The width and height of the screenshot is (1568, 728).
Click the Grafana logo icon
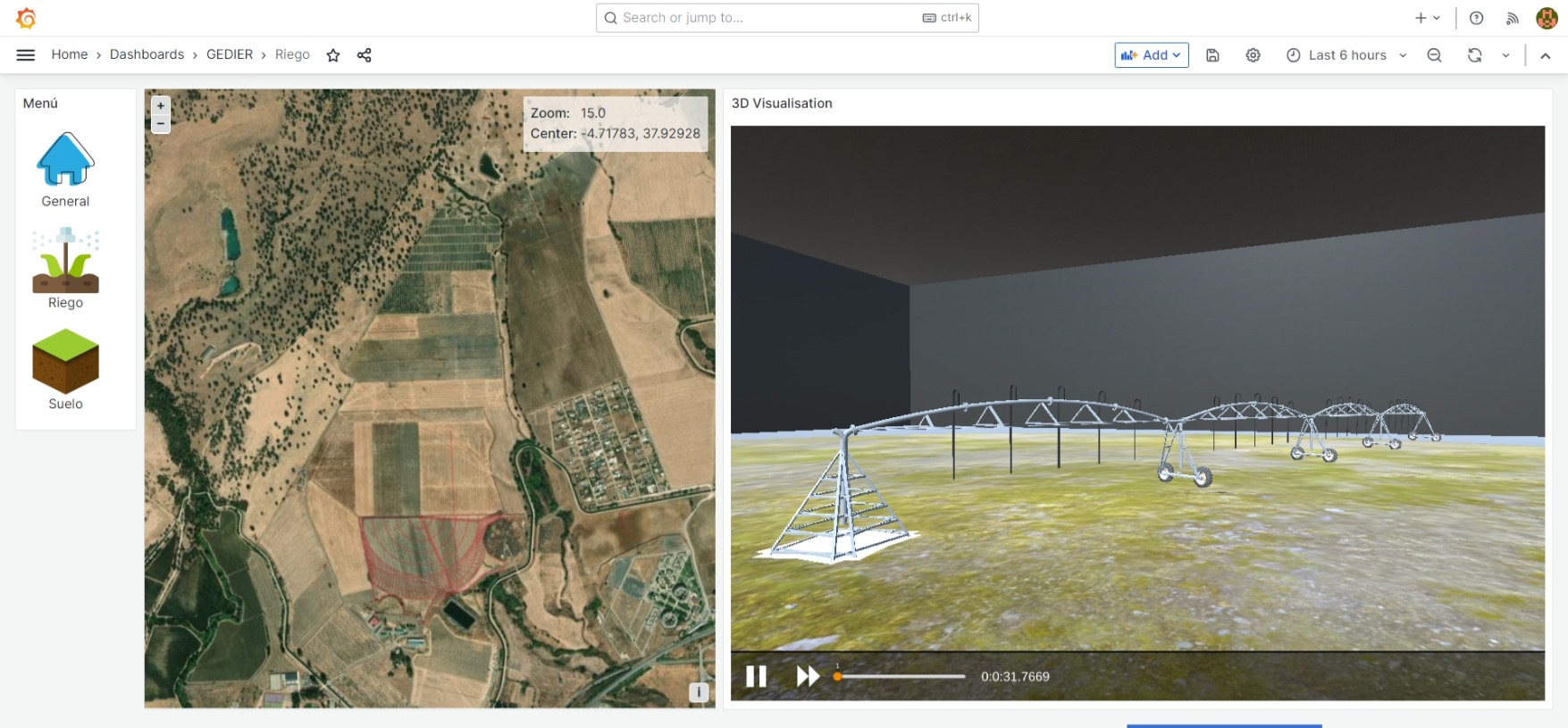pyautogui.click(x=26, y=18)
